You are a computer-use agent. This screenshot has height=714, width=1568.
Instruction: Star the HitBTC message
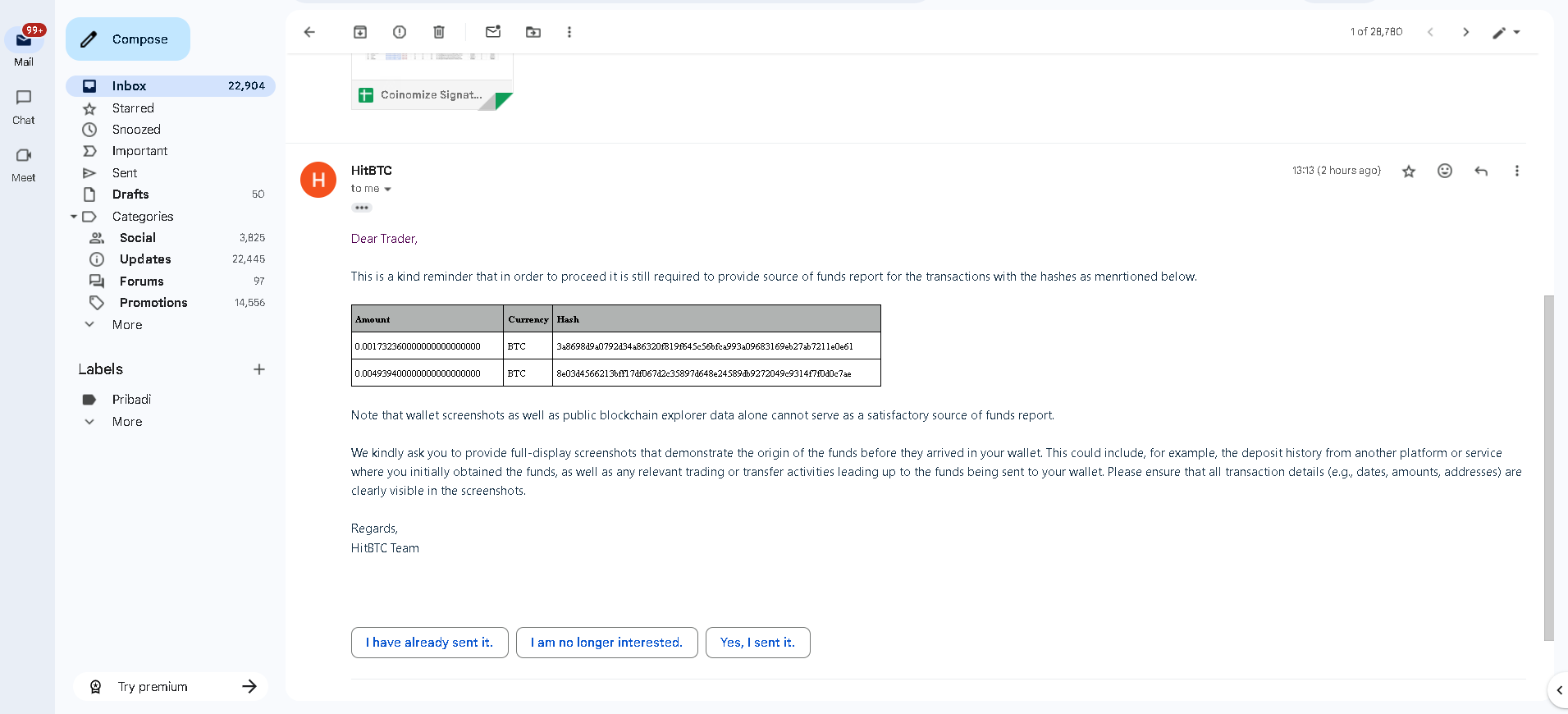[1409, 171]
